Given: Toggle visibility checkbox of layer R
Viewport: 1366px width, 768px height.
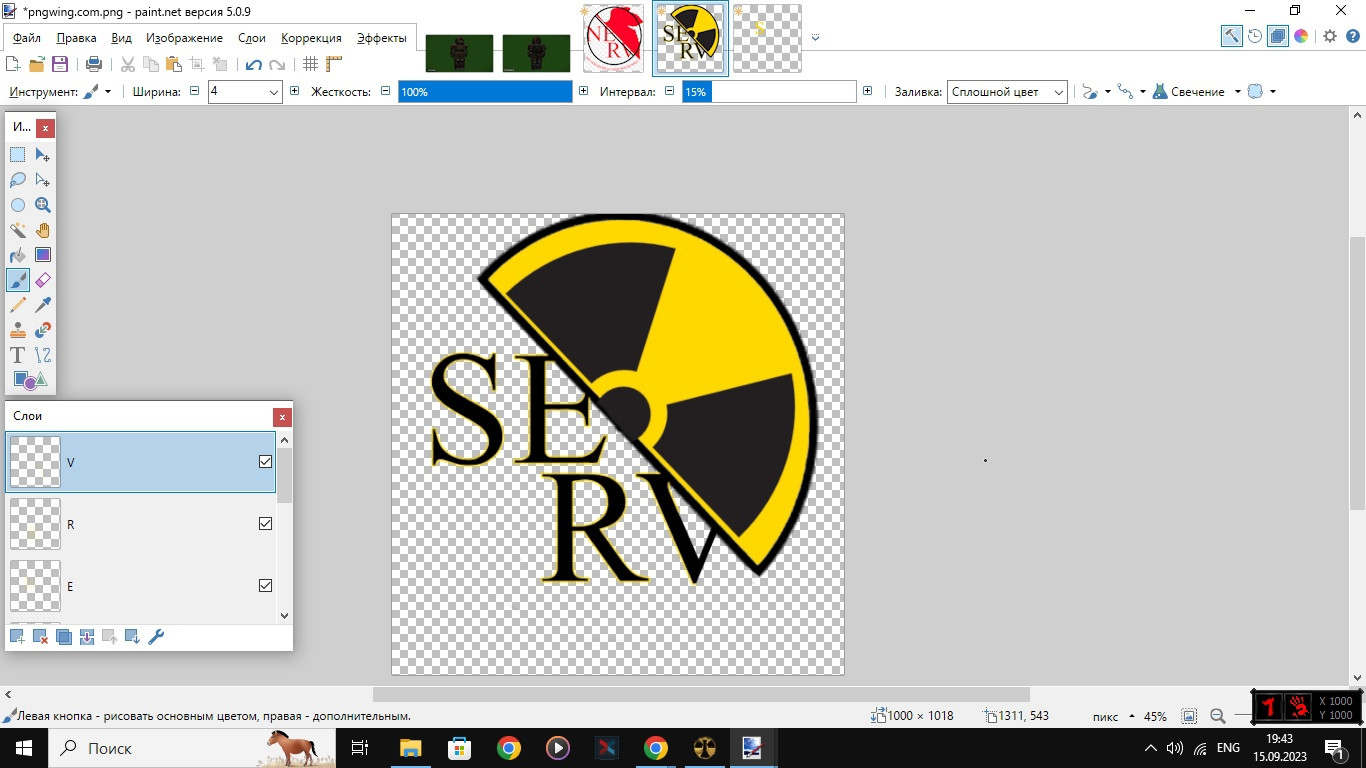Looking at the screenshot, I should pyautogui.click(x=265, y=523).
